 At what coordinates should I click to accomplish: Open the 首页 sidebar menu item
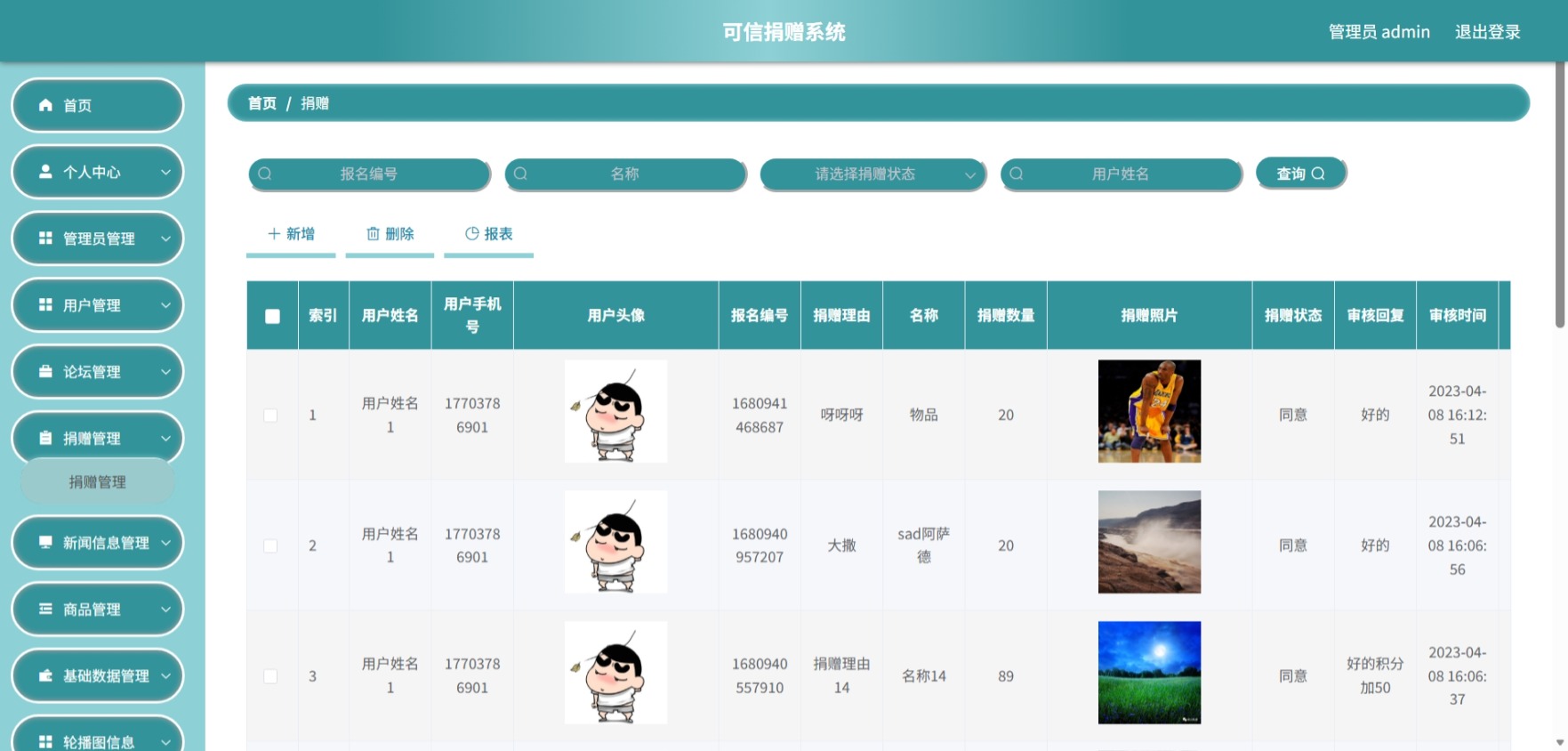point(97,105)
